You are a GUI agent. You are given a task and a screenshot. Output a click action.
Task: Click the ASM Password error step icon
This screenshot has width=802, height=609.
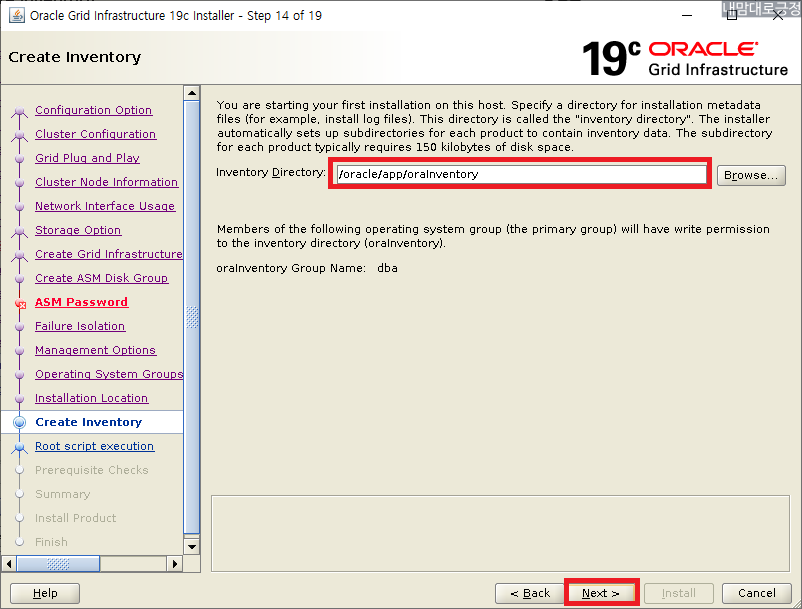(x=20, y=304)
